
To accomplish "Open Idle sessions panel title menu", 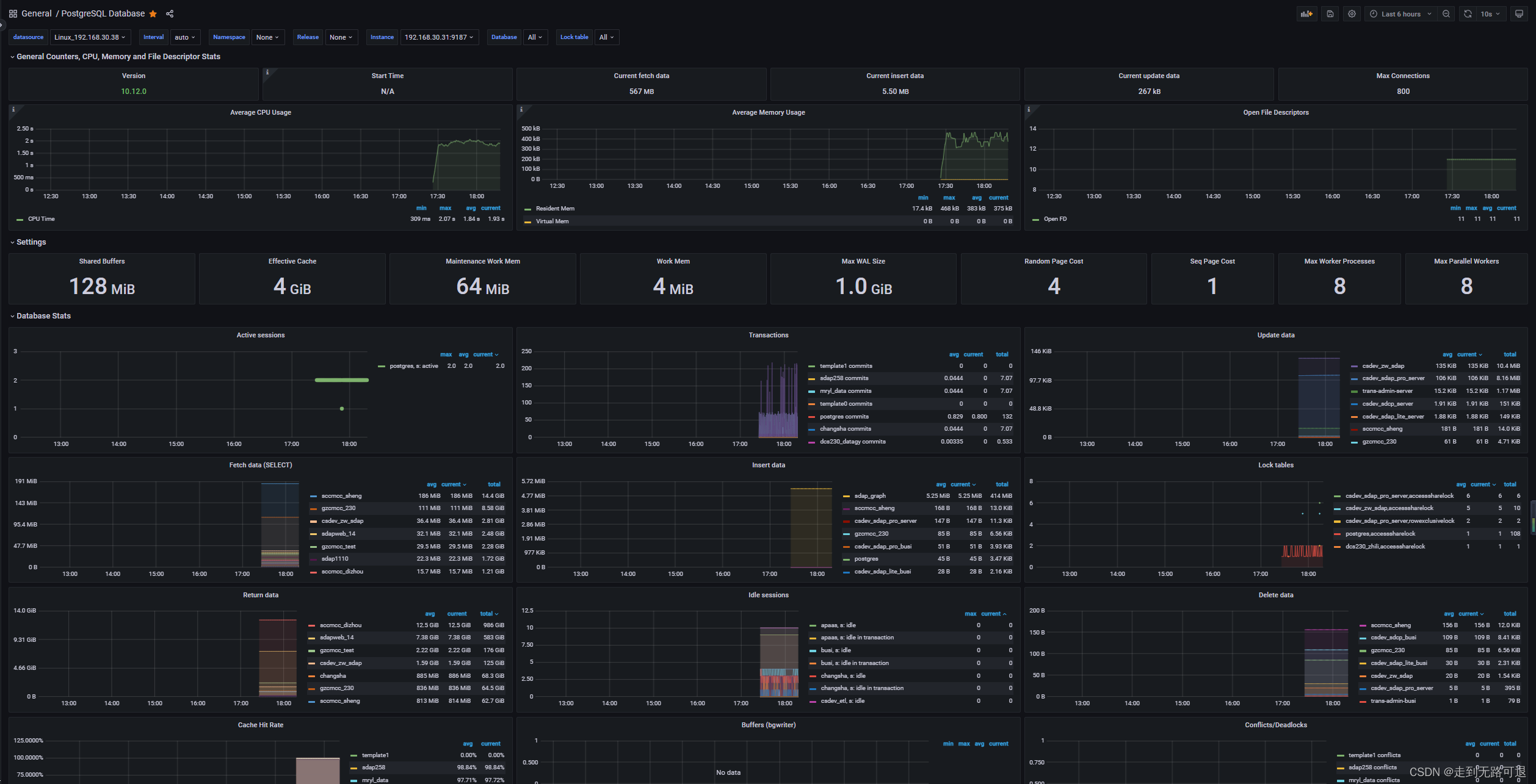I will [x=768, y=595].
